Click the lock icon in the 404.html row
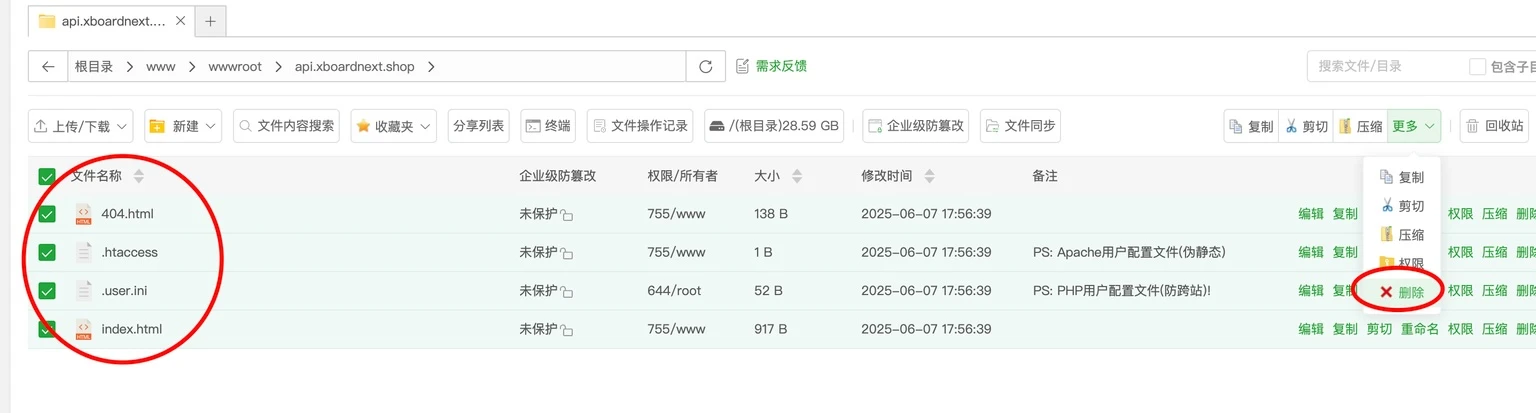The height and width of the screenshot is (413, 1536). click(566, 215)
